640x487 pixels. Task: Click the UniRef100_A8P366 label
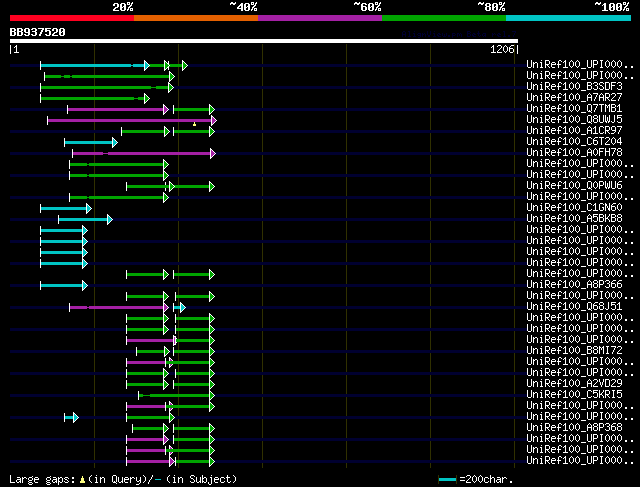574,285
